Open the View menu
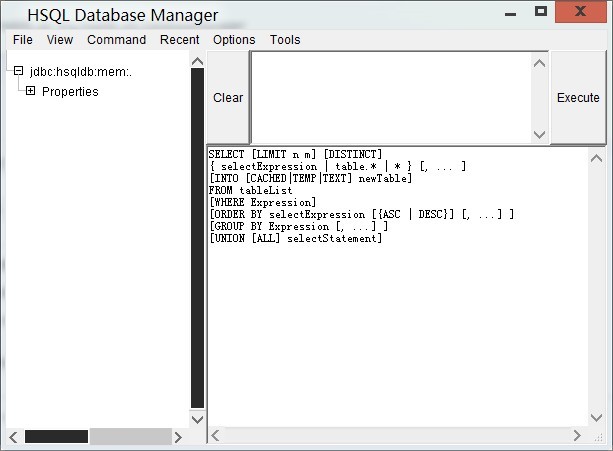613x451 pixels. click(x=60, y=40)
